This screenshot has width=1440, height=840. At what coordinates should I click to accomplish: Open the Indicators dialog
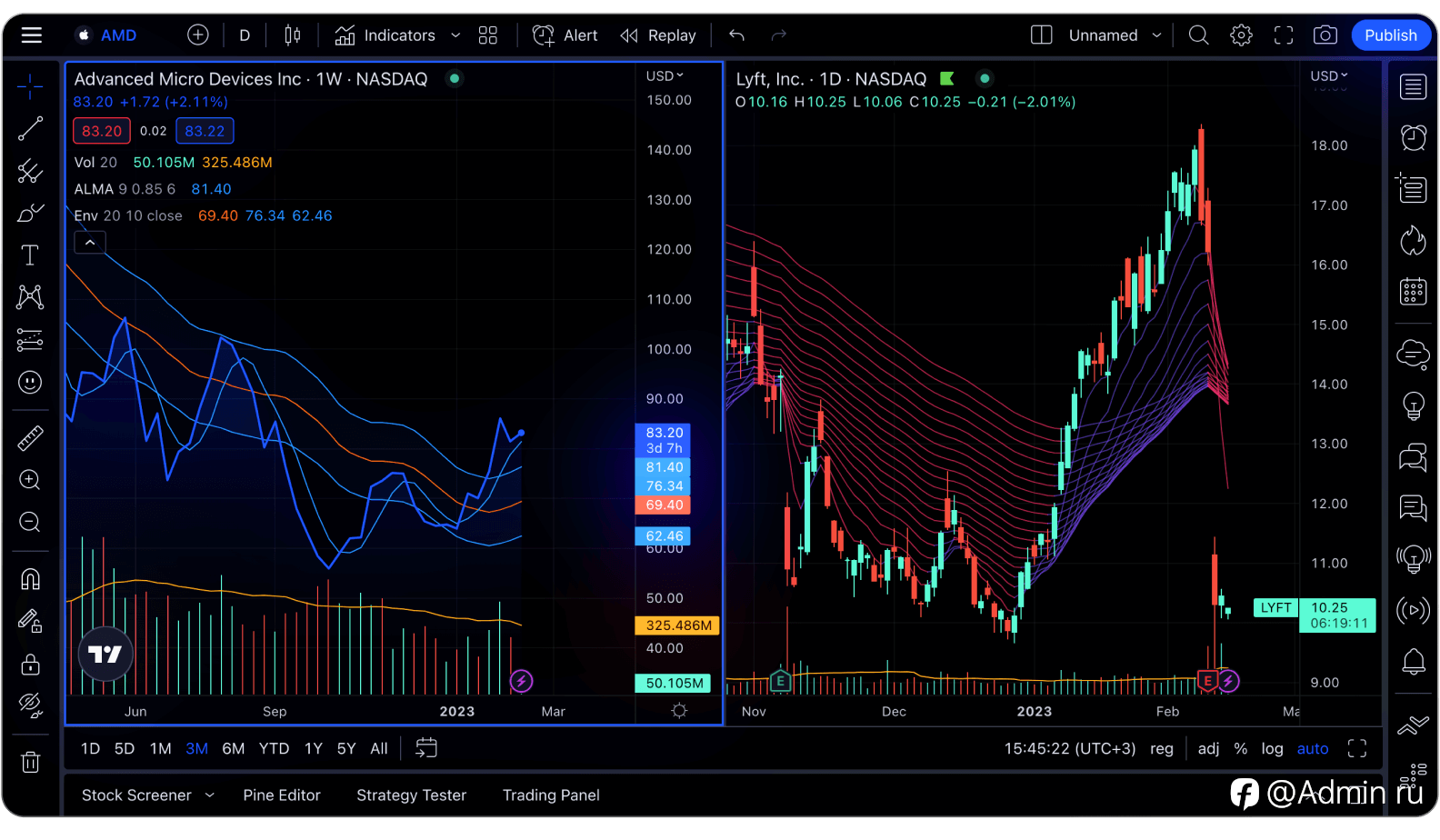(385, 35)
